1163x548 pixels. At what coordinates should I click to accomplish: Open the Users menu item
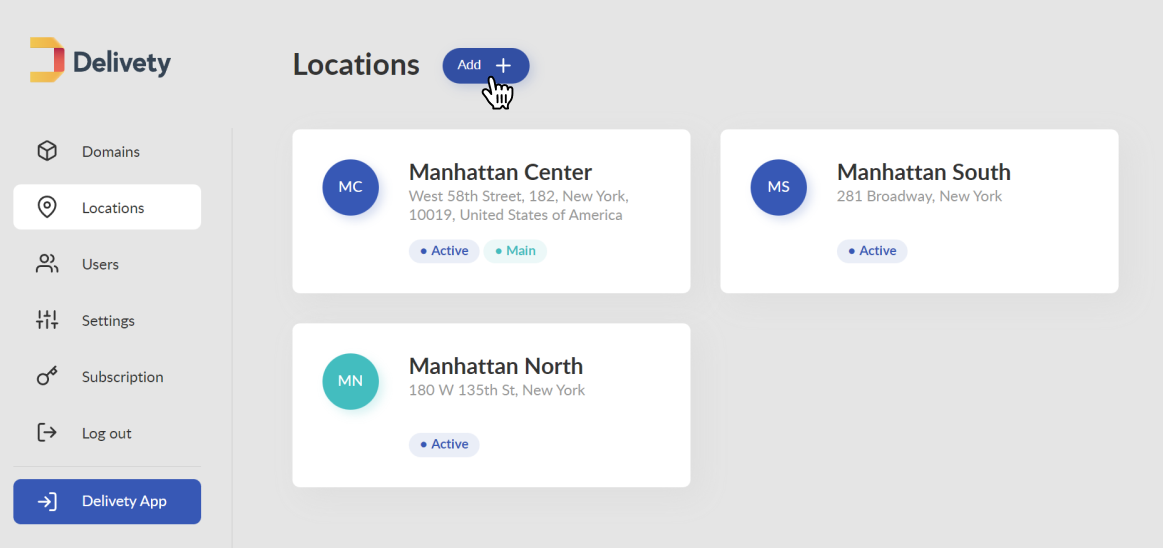click(x=107, y=264)
